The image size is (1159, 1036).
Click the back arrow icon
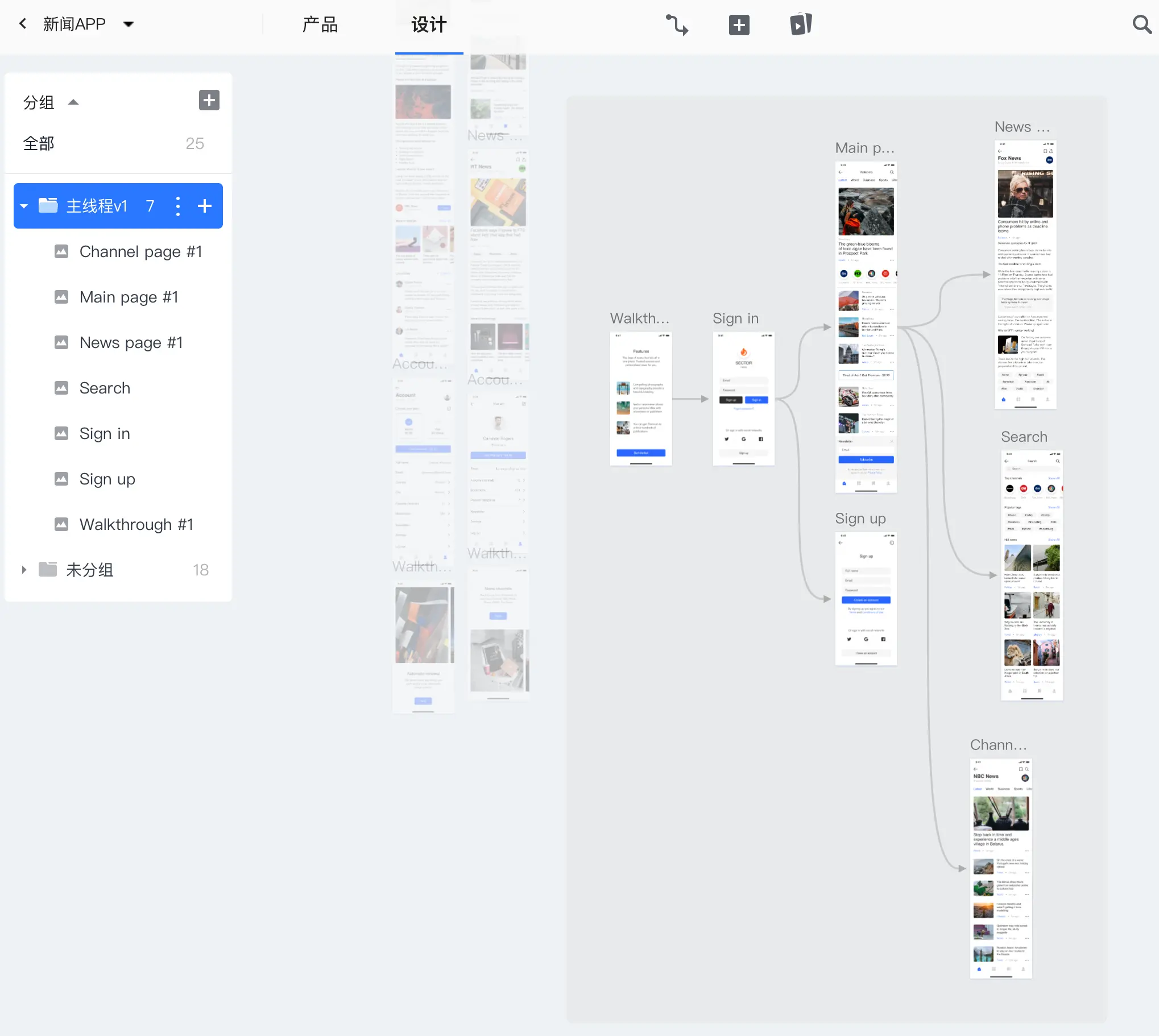coord(23,24)
